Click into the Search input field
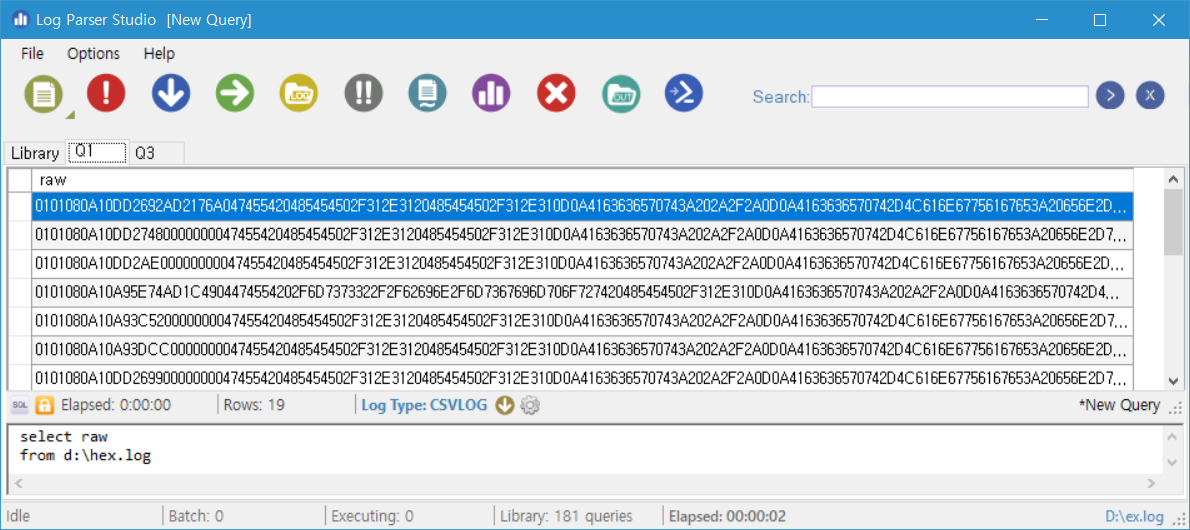Screen dimensions: 1190x530 [949, 96]
